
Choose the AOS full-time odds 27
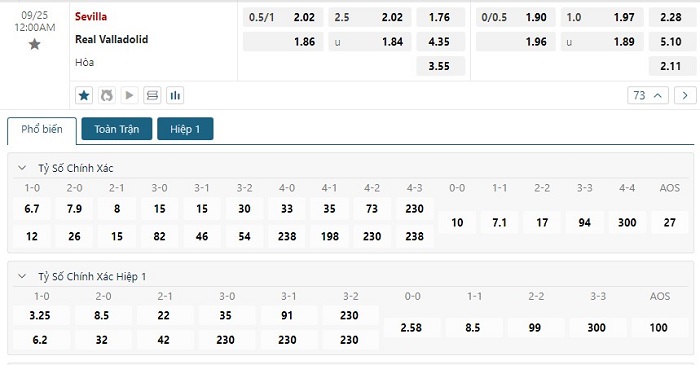coord(669,222)
